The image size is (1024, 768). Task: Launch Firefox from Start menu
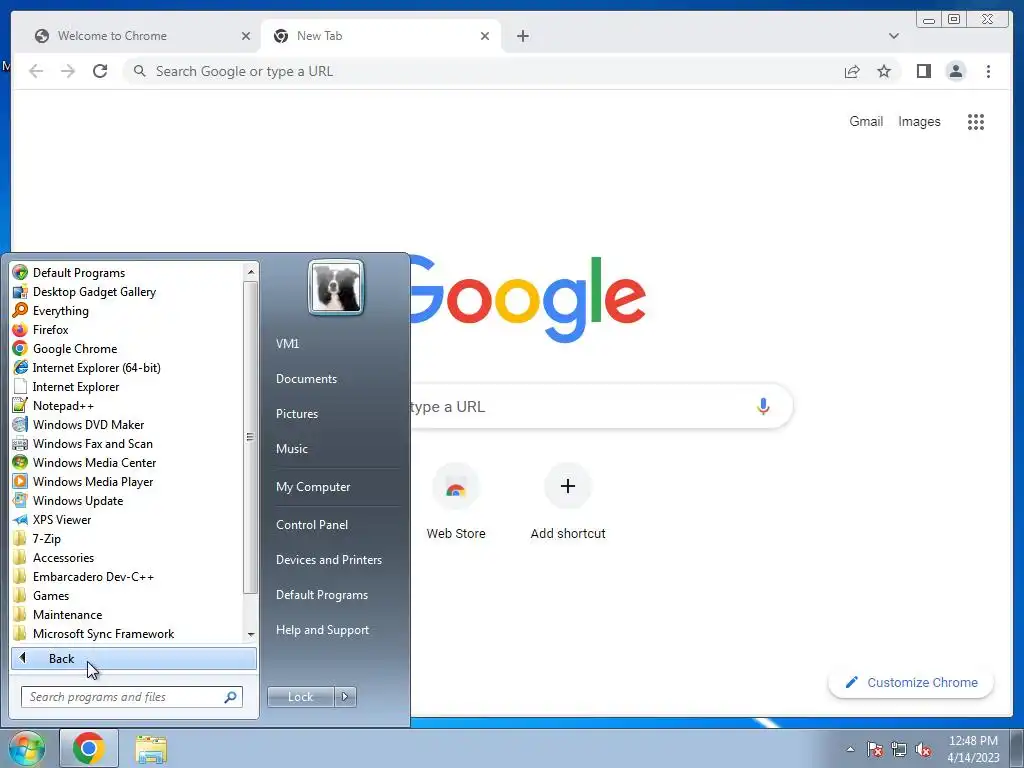pos(50,330)
